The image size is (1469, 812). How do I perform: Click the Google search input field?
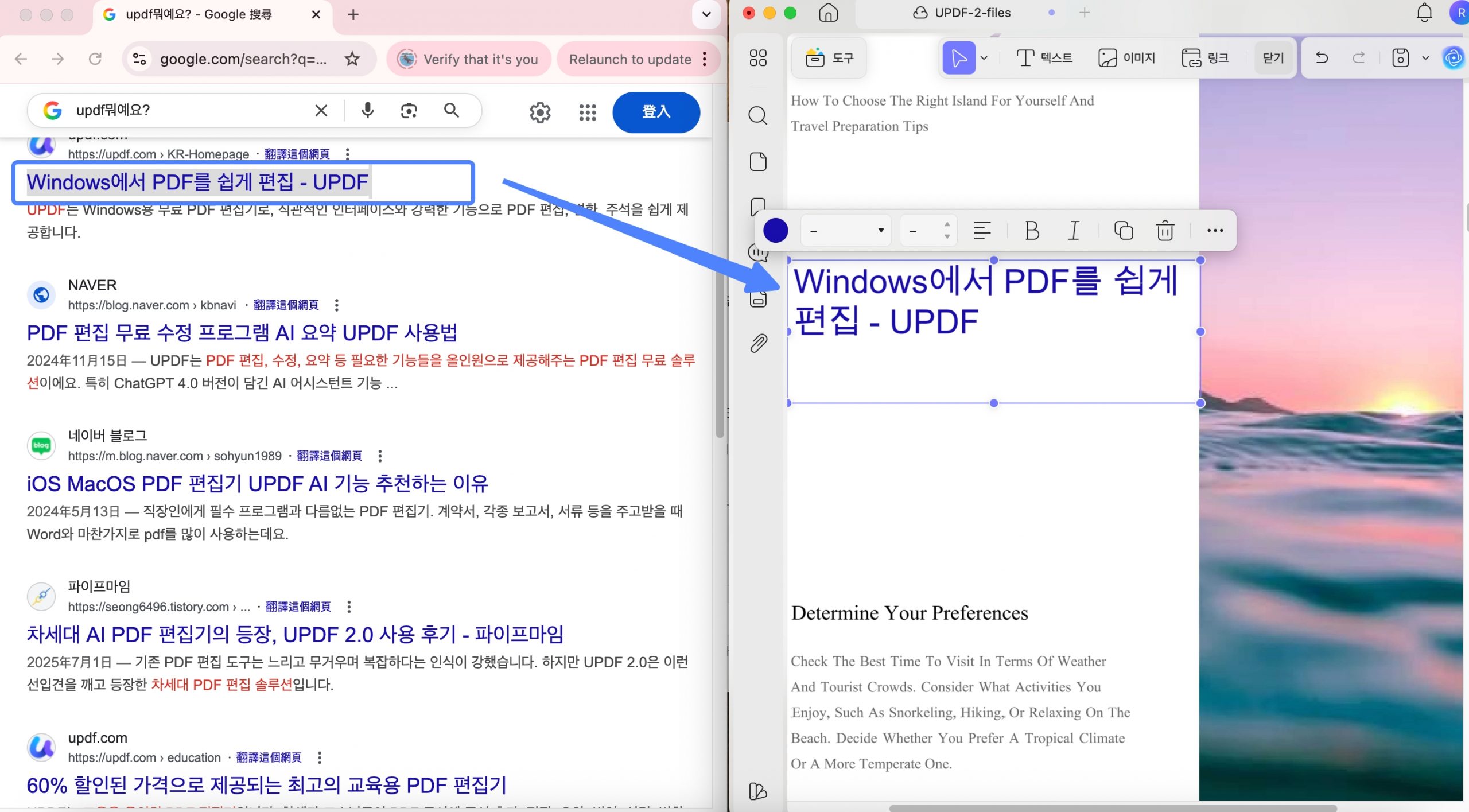[x=192, y=110]
